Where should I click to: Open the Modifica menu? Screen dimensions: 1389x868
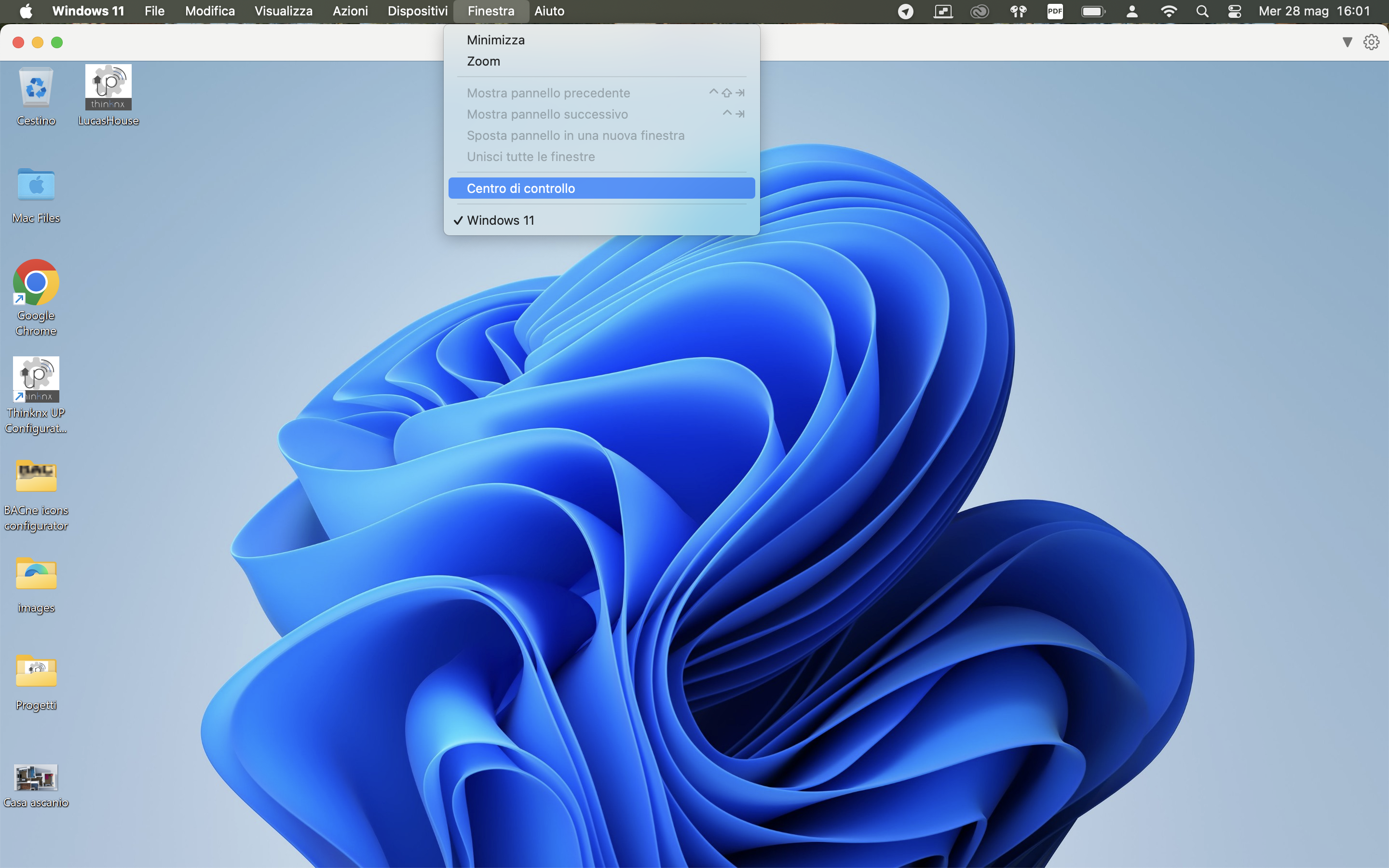(x=210, y=11)
